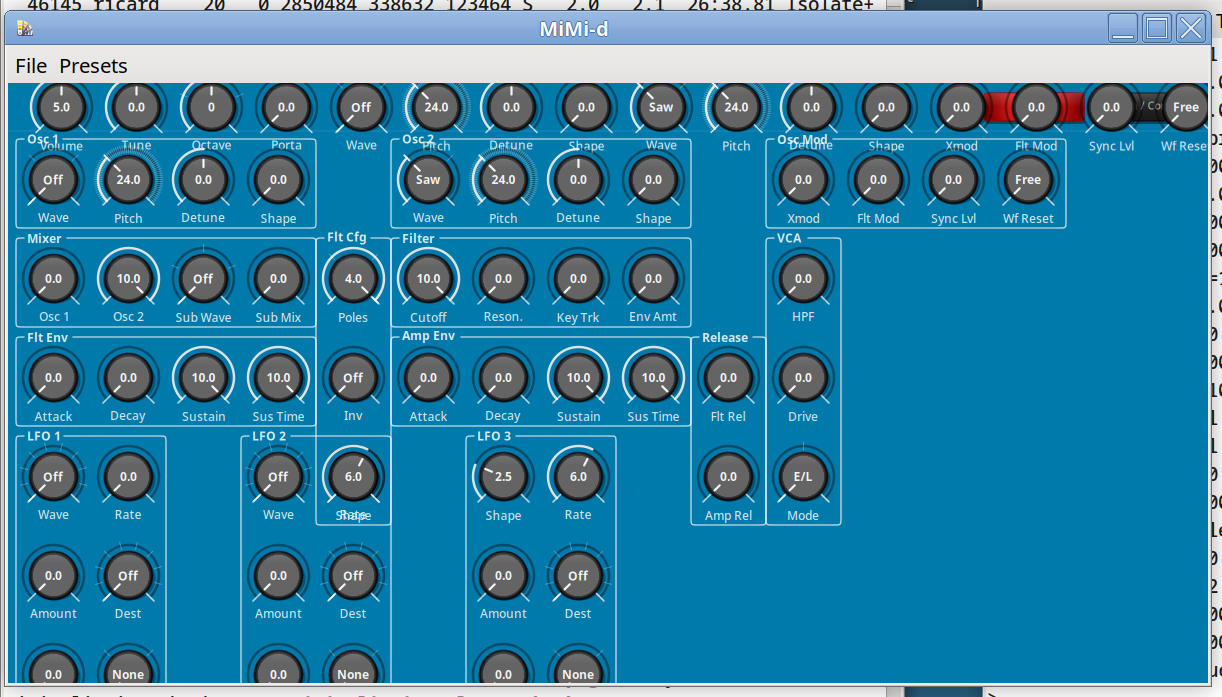
Task: Click the Shape knob inside Osc 2 box
Action: (x=653, y=180)
